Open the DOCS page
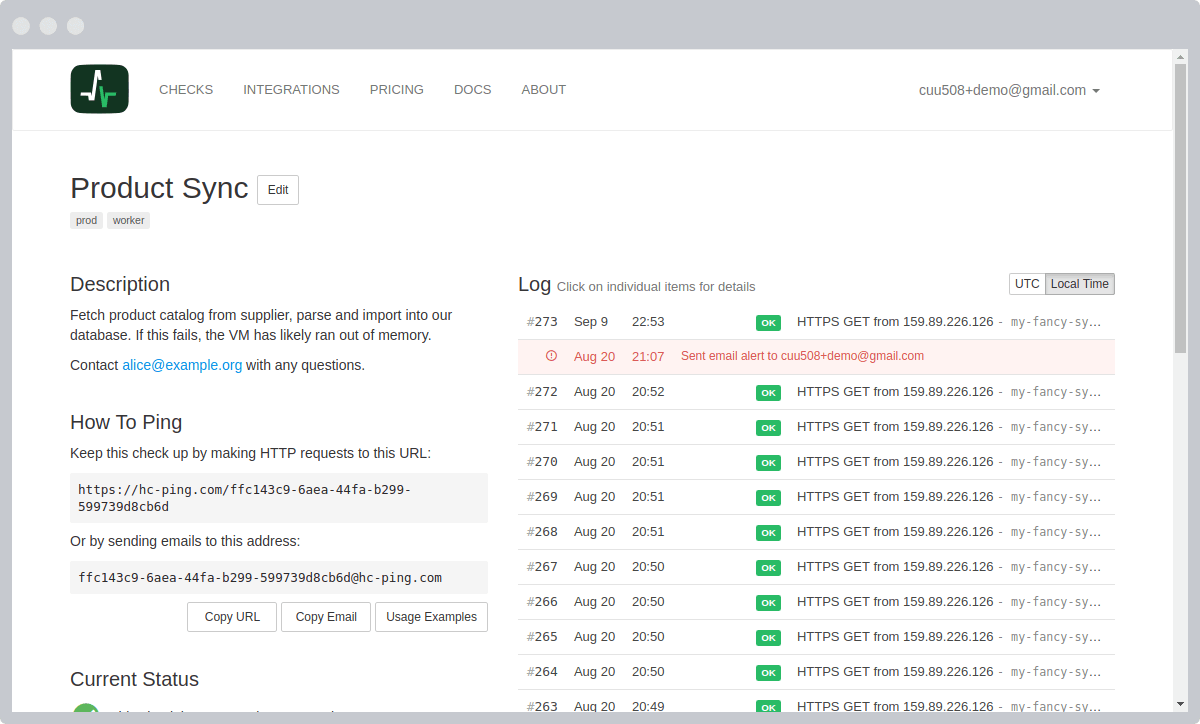The image size is (1200, 724). pos(472,89)
